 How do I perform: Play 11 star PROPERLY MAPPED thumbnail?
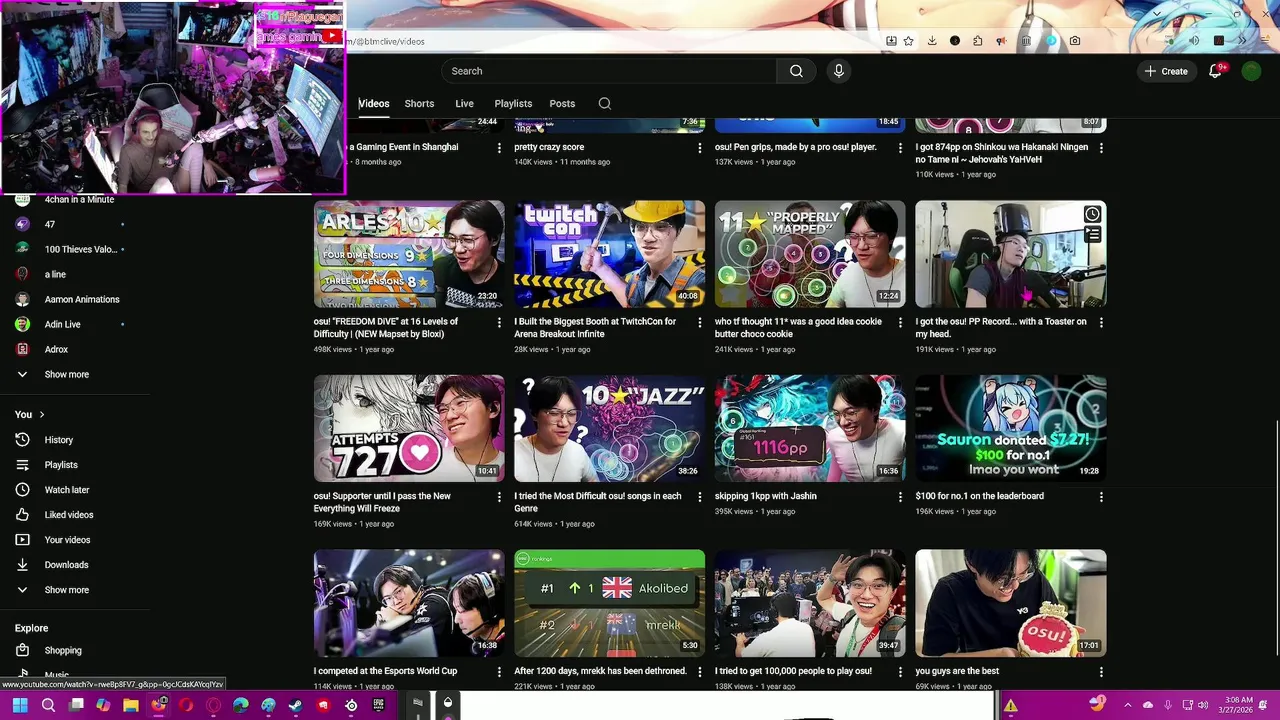pos(810,254)
